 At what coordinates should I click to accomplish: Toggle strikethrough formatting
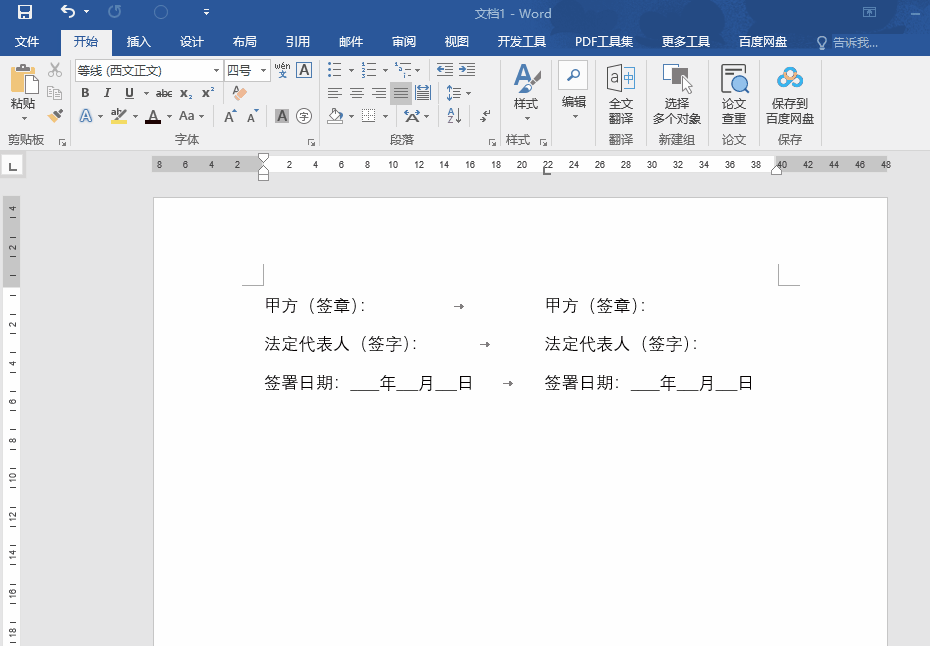point(163,92)
